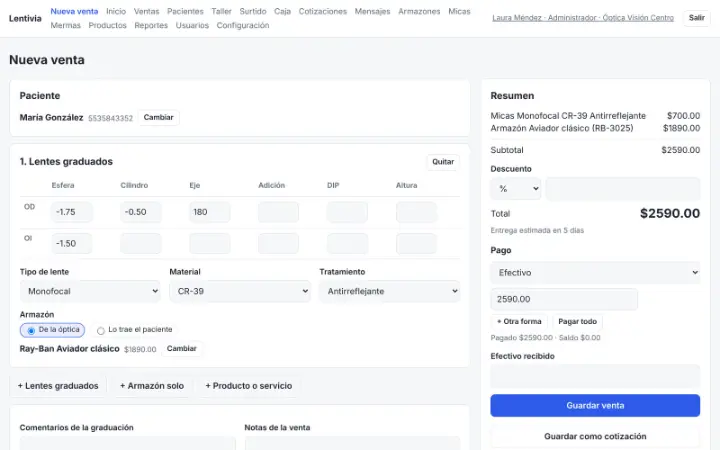
Task: Navigate to Armazones
Action: tap(419, 11)
